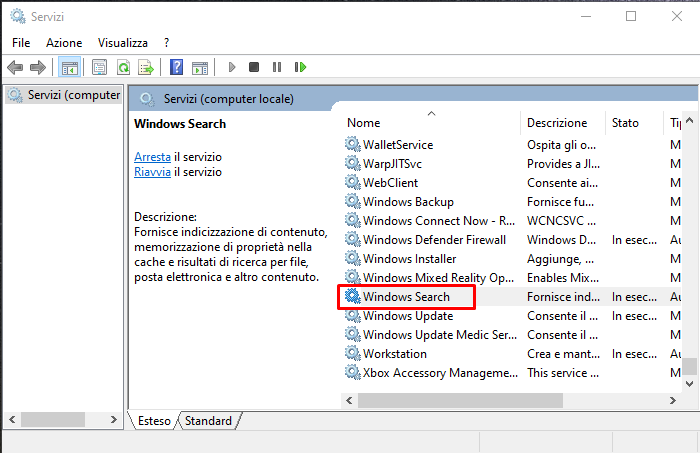Viewport: 700px width, 453px height.
Task: Click the left tree pane scroll left arrow
Action: click(12, 420)
